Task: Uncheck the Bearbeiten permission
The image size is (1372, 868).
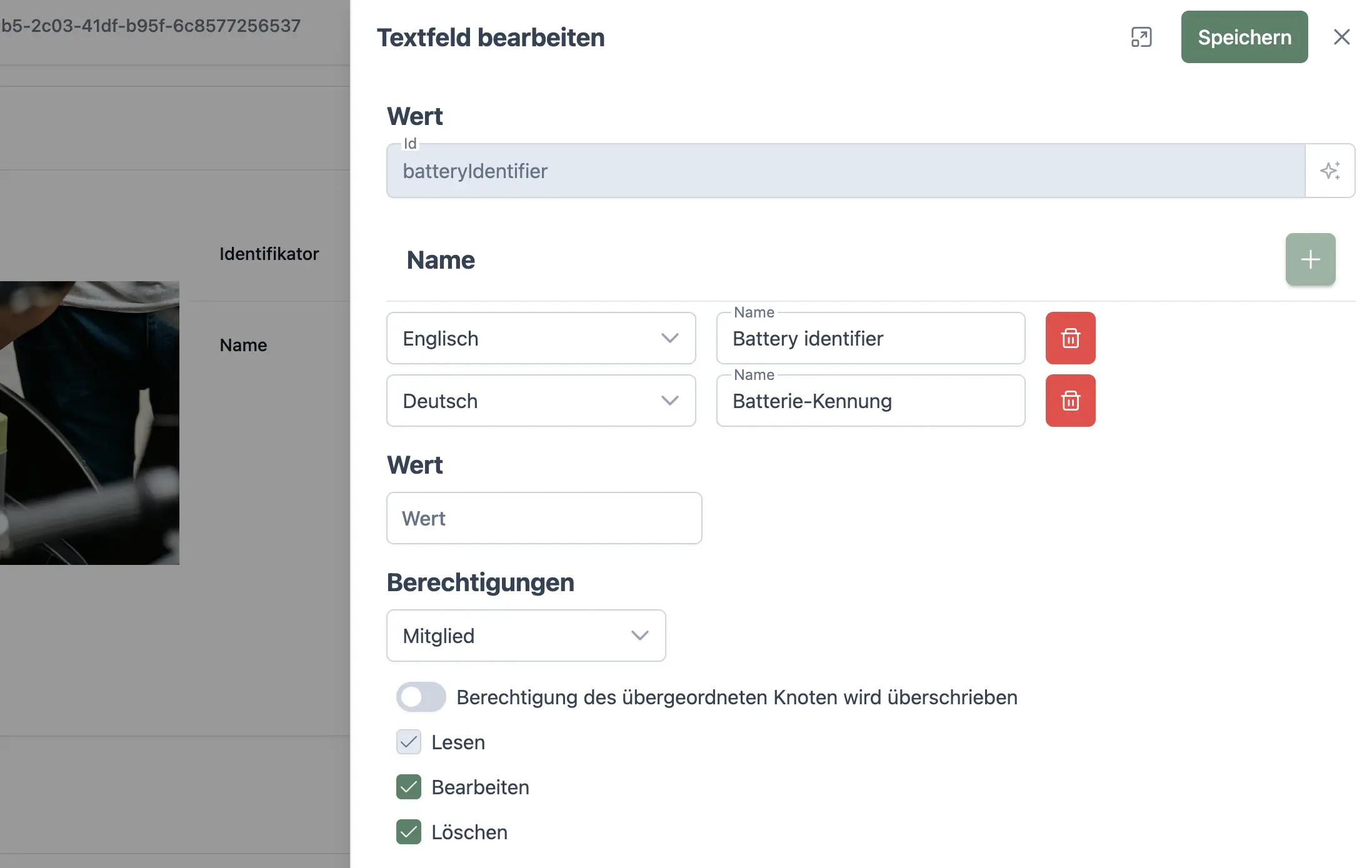Action: [x=409, y=787]
